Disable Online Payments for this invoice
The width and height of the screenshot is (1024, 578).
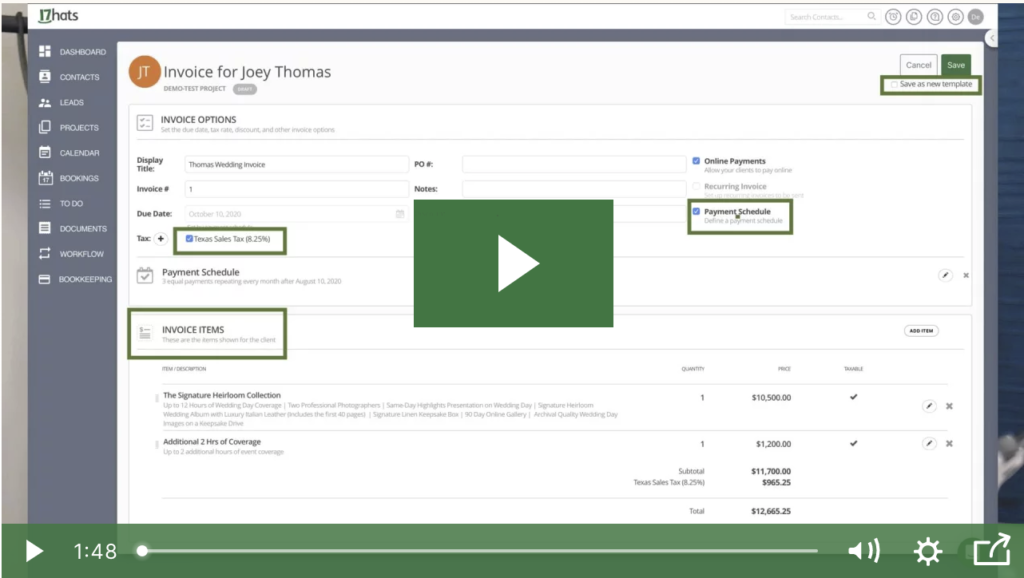coord(696,159)
